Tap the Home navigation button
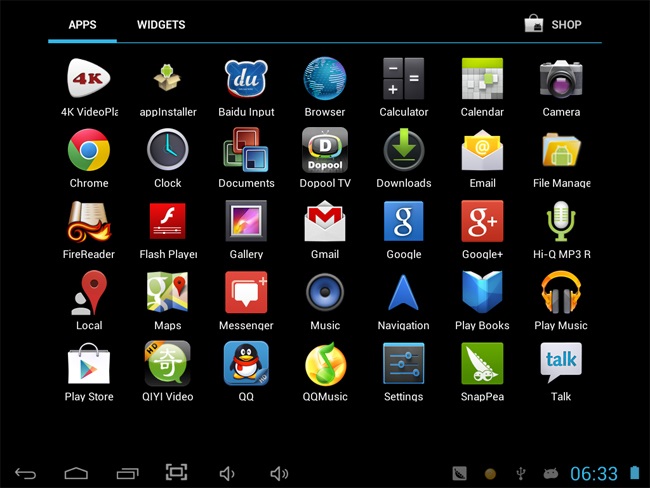The width and height of the screenshot is (650, 488). click(76, 473)
